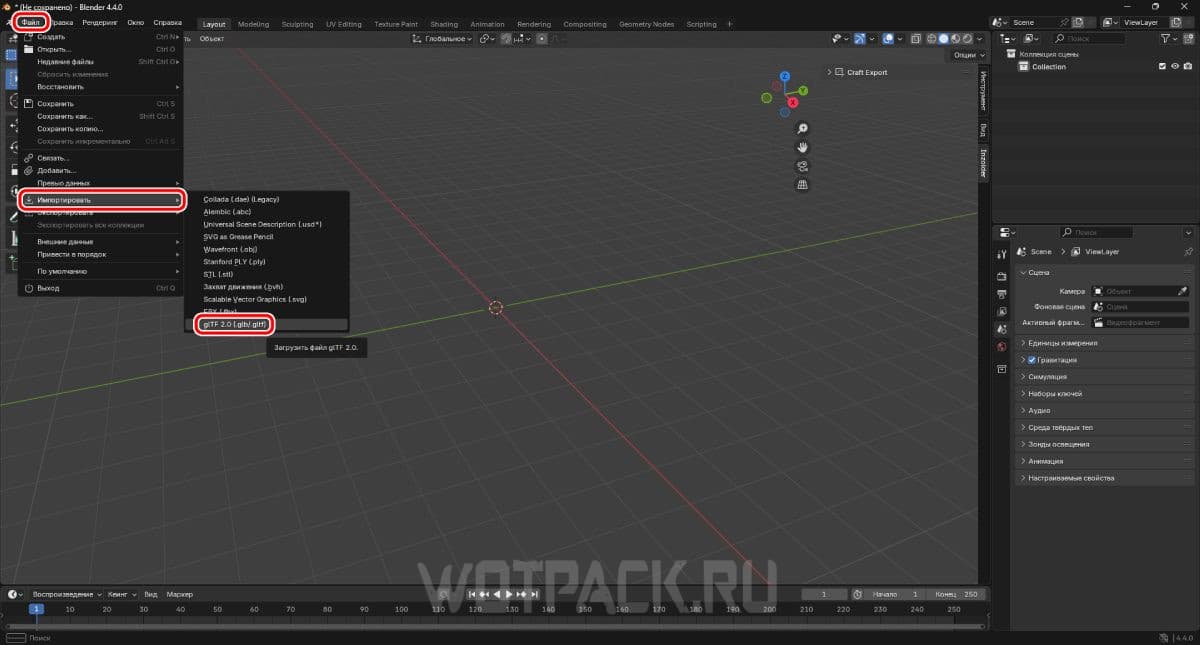Open the Render properties tab icon
The width and height of the screenshot is (1200, 645).
[x=1002, y=276]
